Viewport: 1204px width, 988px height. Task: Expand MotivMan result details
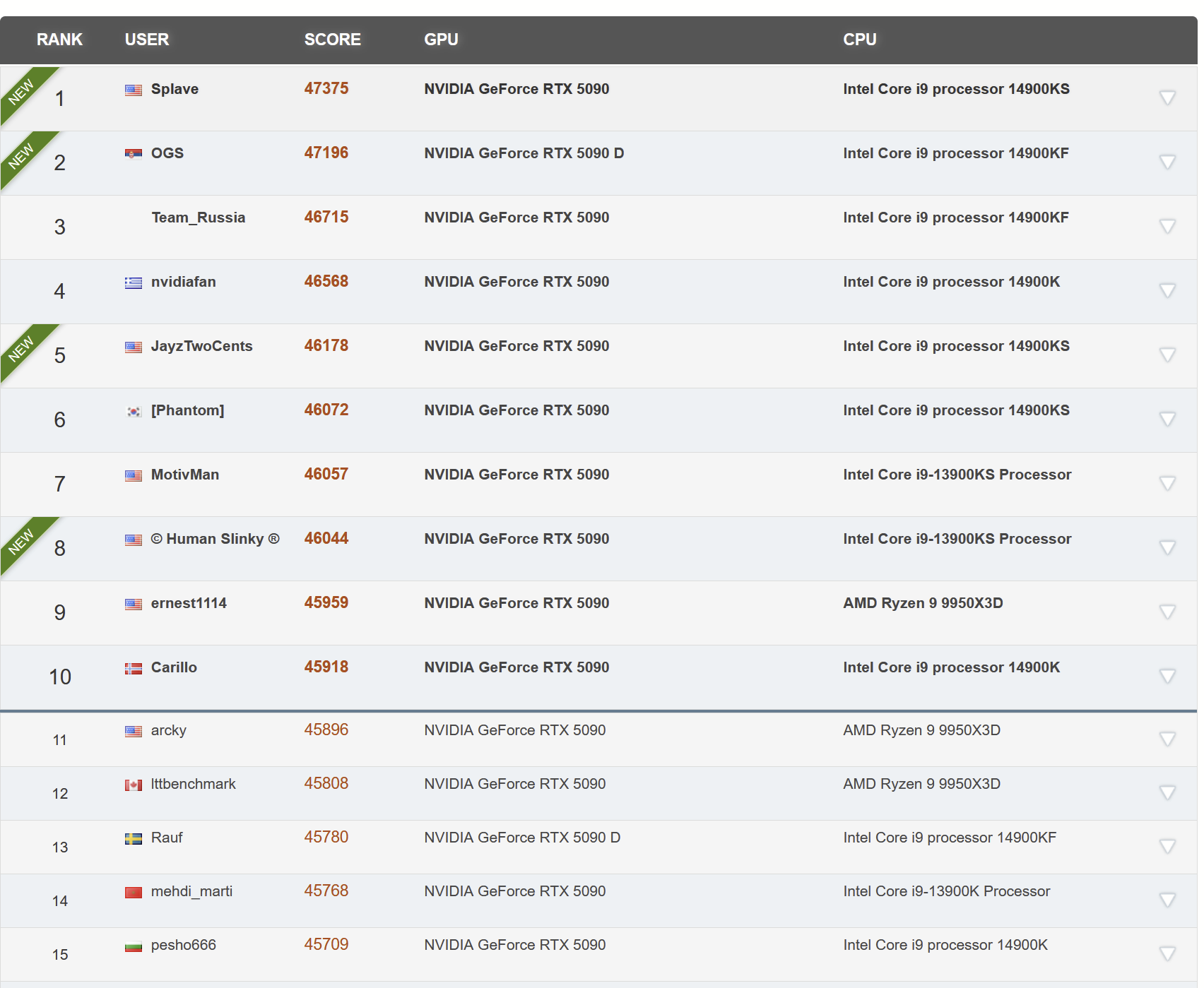coord(1167,483)
